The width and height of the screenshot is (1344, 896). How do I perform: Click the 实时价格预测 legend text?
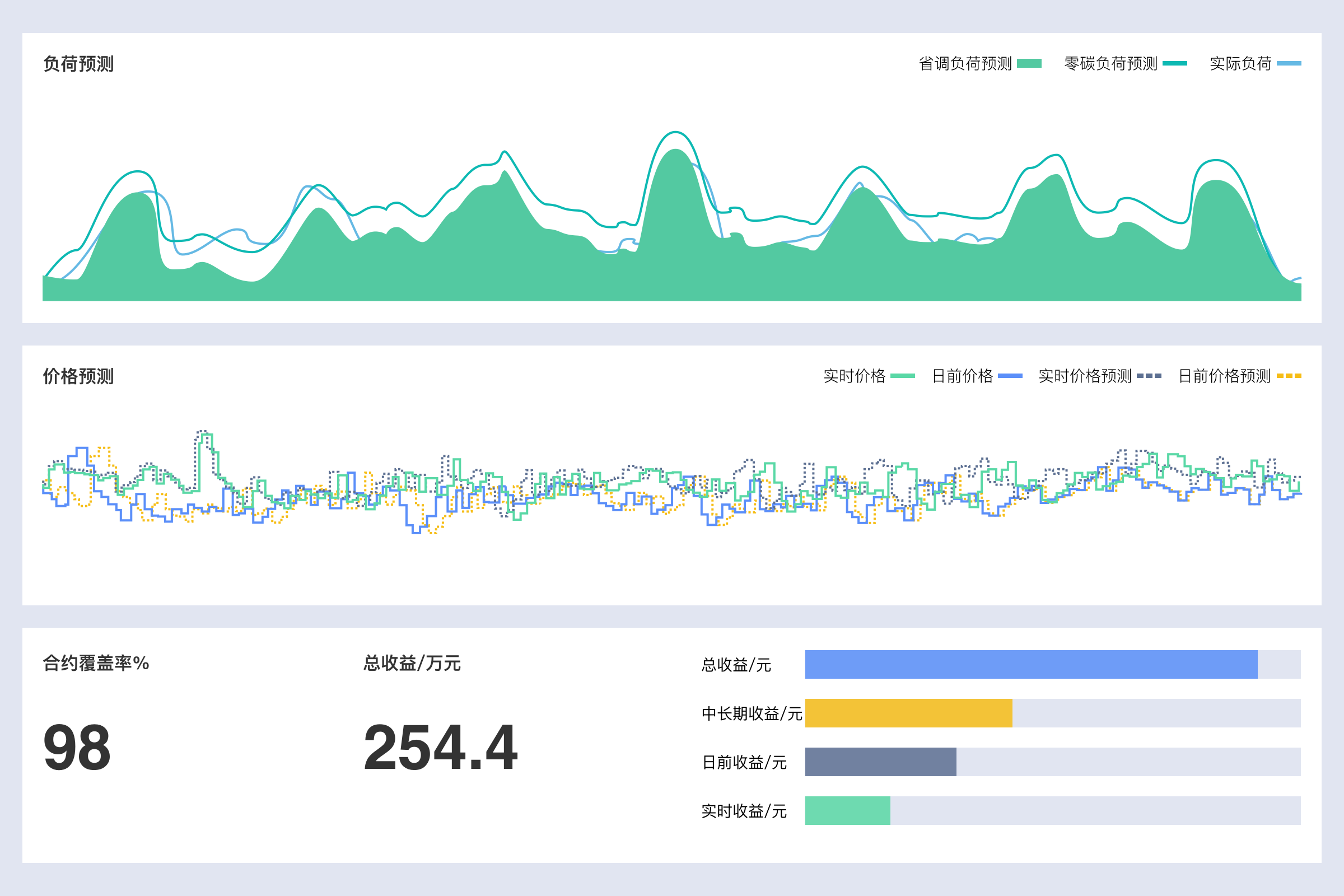(x=1085, y=376)
